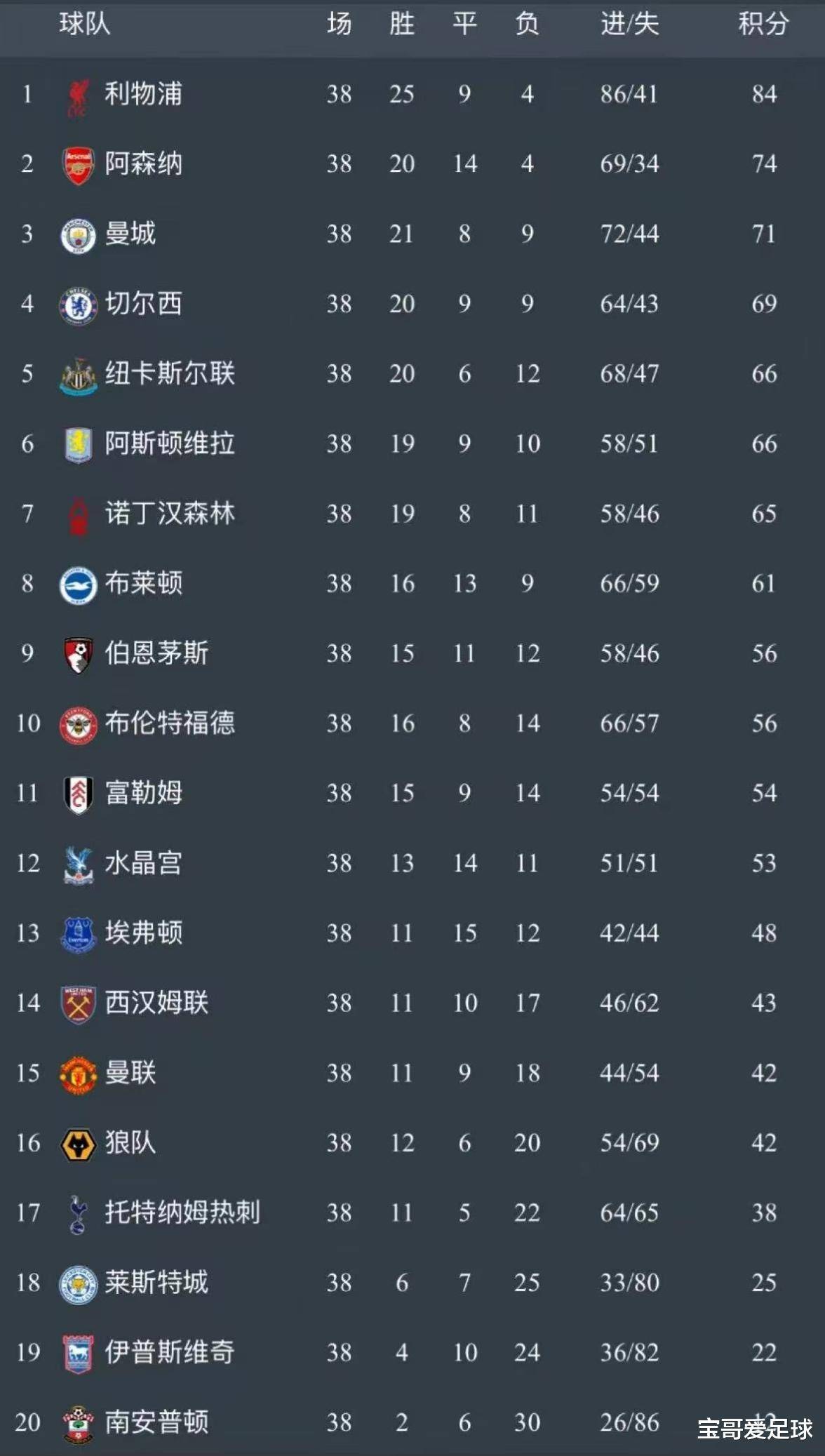Select the Wolves club badge icon

coord(78,1144)
